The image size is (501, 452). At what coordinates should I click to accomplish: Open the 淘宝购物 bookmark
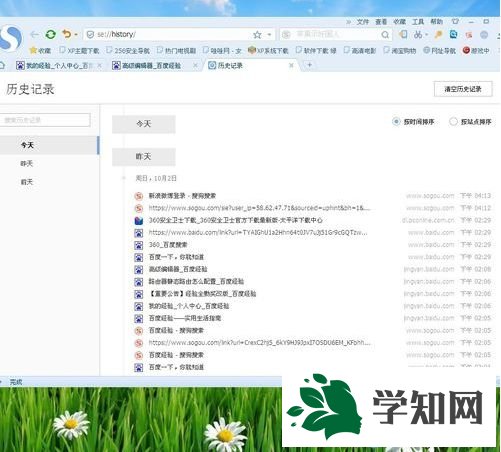(x=400, y=51)
